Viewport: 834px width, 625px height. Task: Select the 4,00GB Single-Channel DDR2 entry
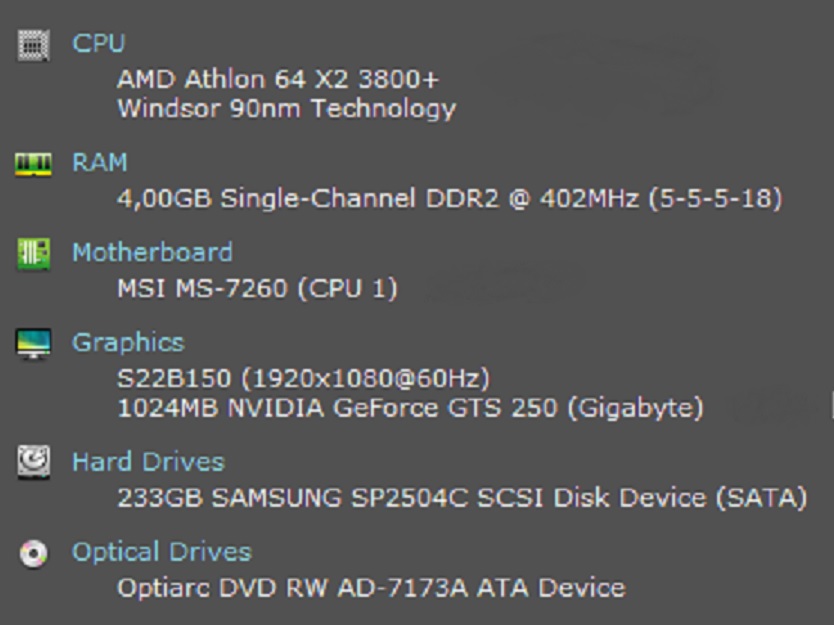coord(449,199)
